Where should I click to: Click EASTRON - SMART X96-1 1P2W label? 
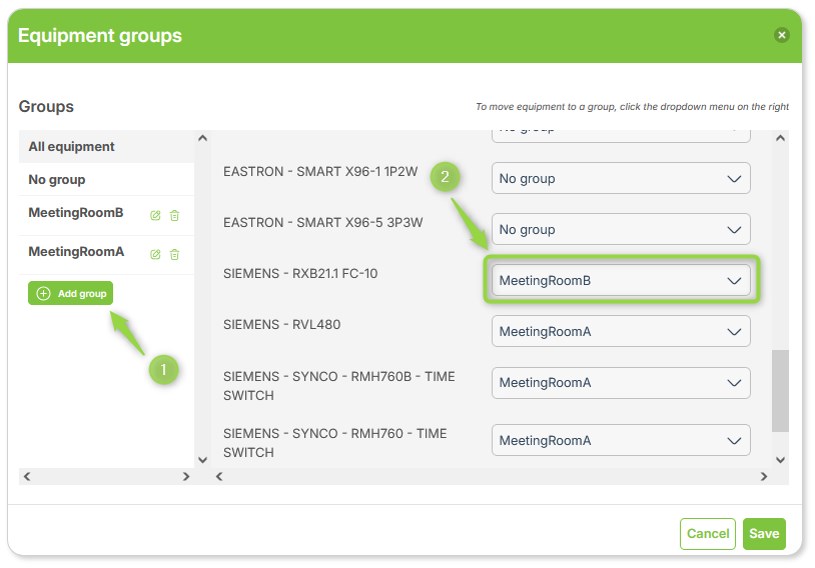tap(320, 171)
